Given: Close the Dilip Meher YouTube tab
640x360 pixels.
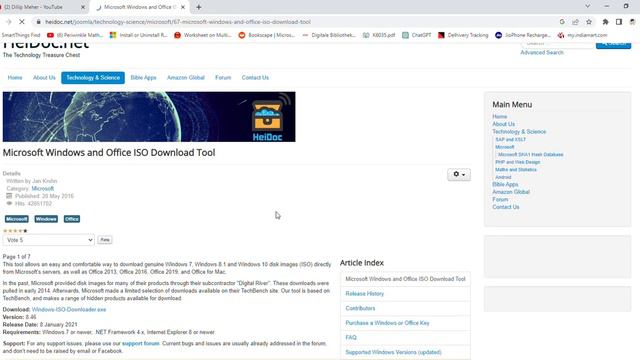Looking at the screenshot, I should pos(83,7).
